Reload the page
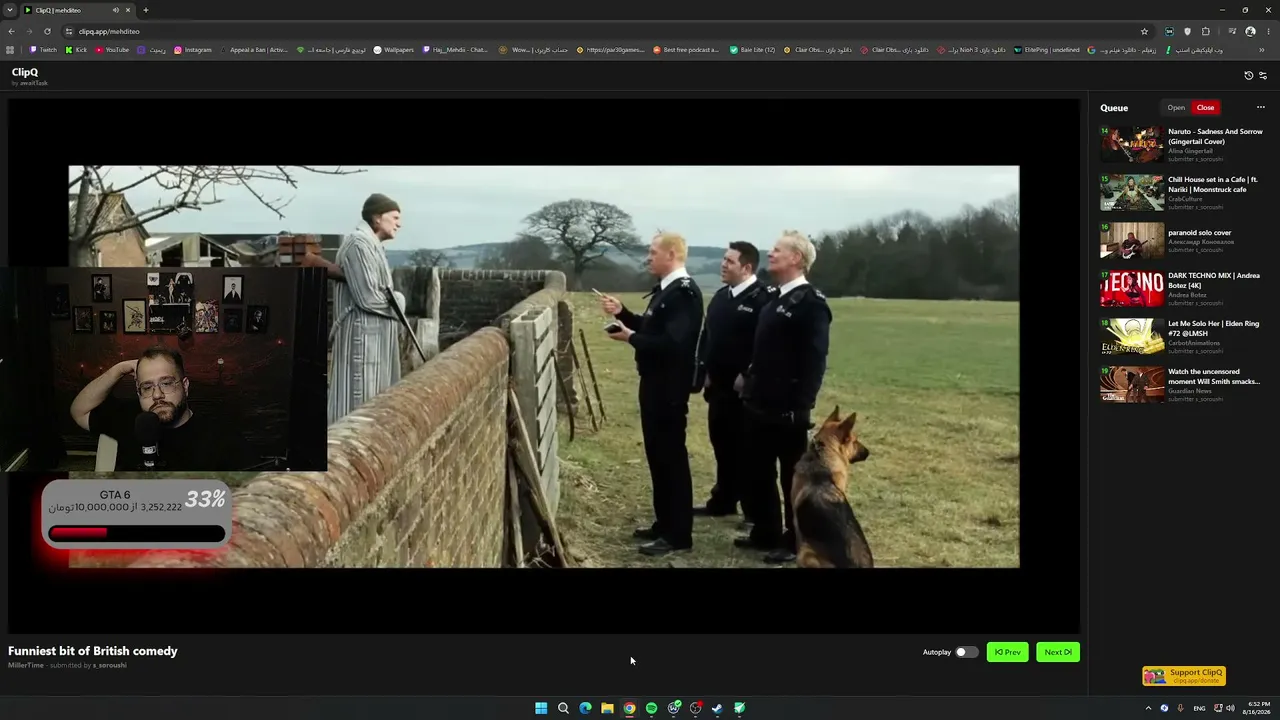This screenshot has height=720, width=1280. point(47,31)
